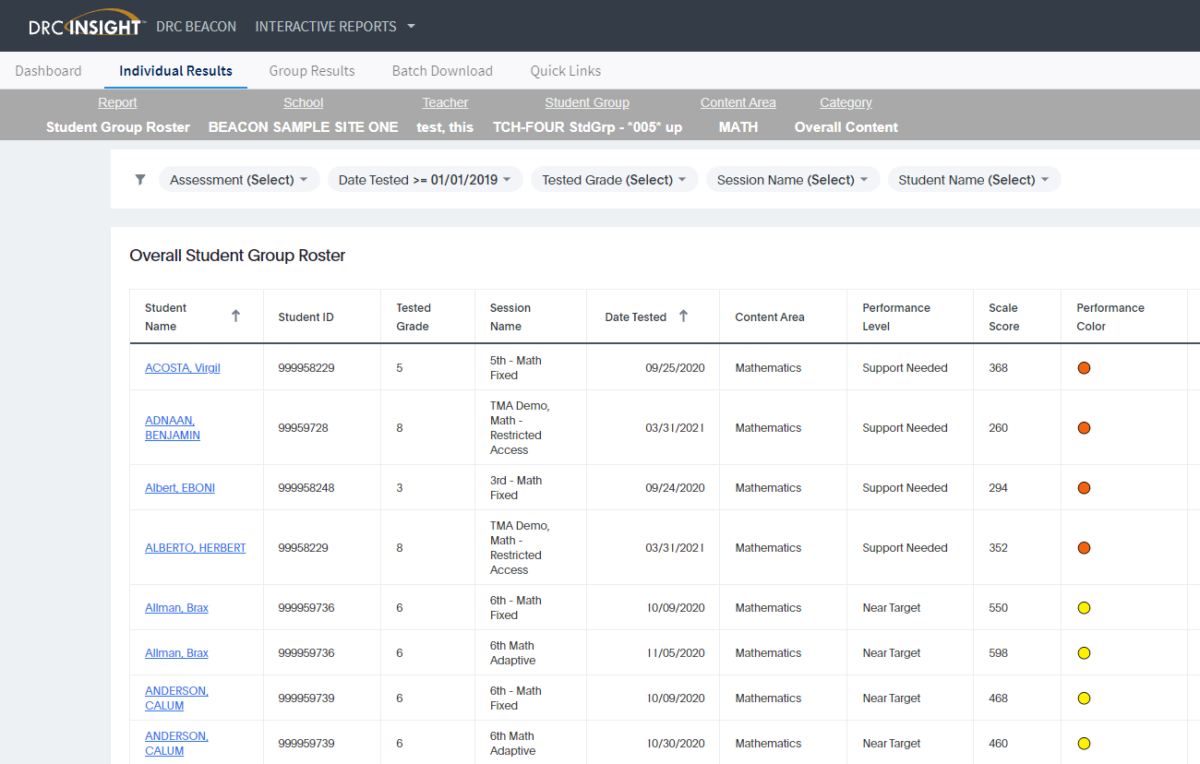Viewport: 1200px width, 764px height.
Task: Open the Student Name filter dropdown
Action: [x=973, y=179]
